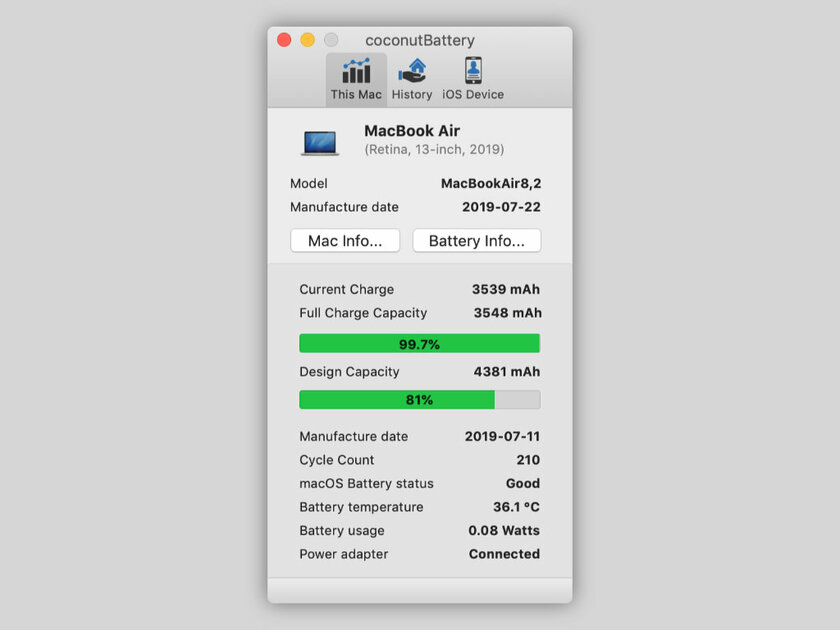Click the 81% design capacity bar
Viewport: 840px width, 630px height.
(419, 400)
